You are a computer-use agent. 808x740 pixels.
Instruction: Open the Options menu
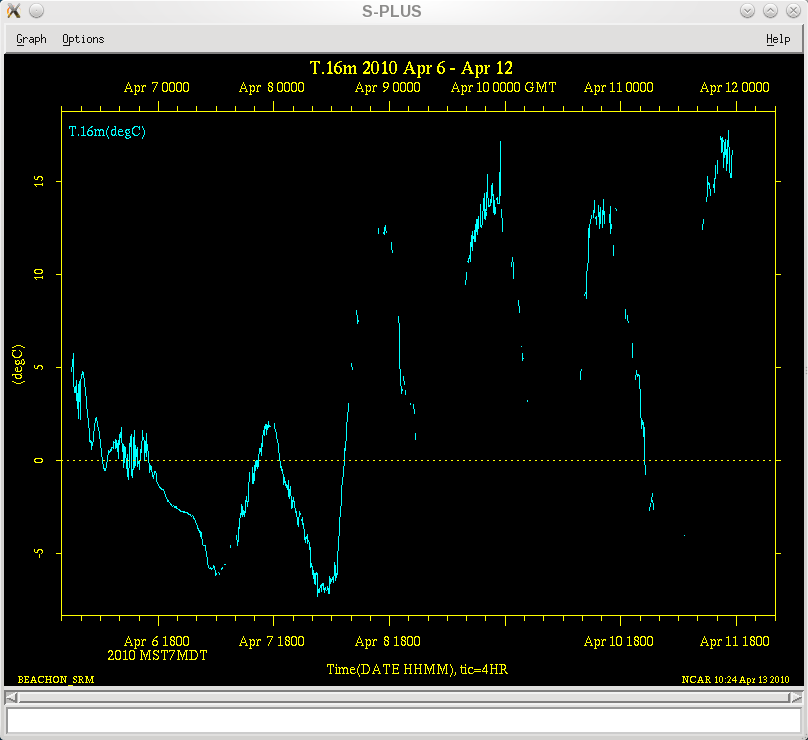[83, 39]
